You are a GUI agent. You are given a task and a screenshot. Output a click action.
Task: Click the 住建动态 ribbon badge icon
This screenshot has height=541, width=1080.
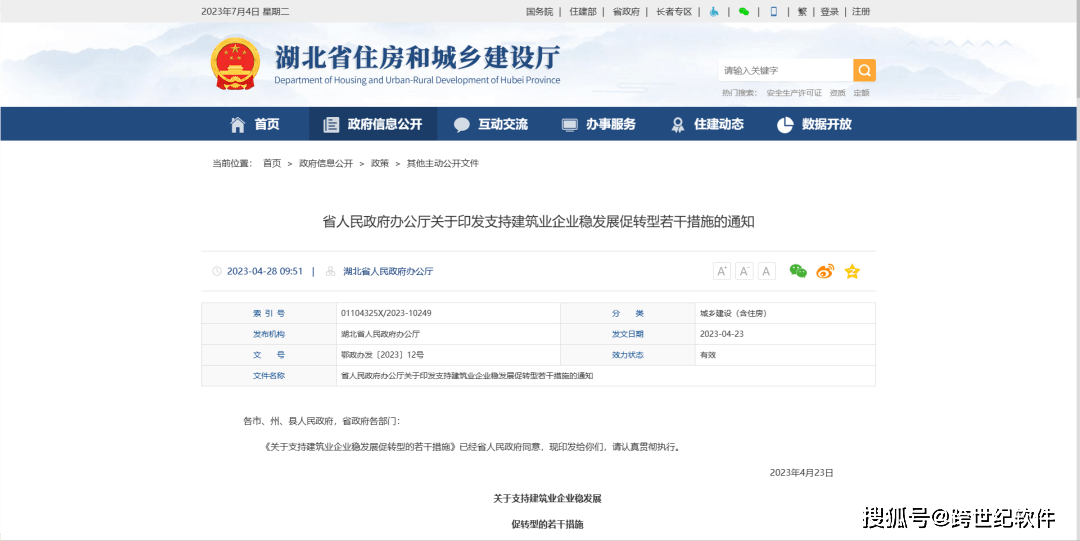pos(678,125)
